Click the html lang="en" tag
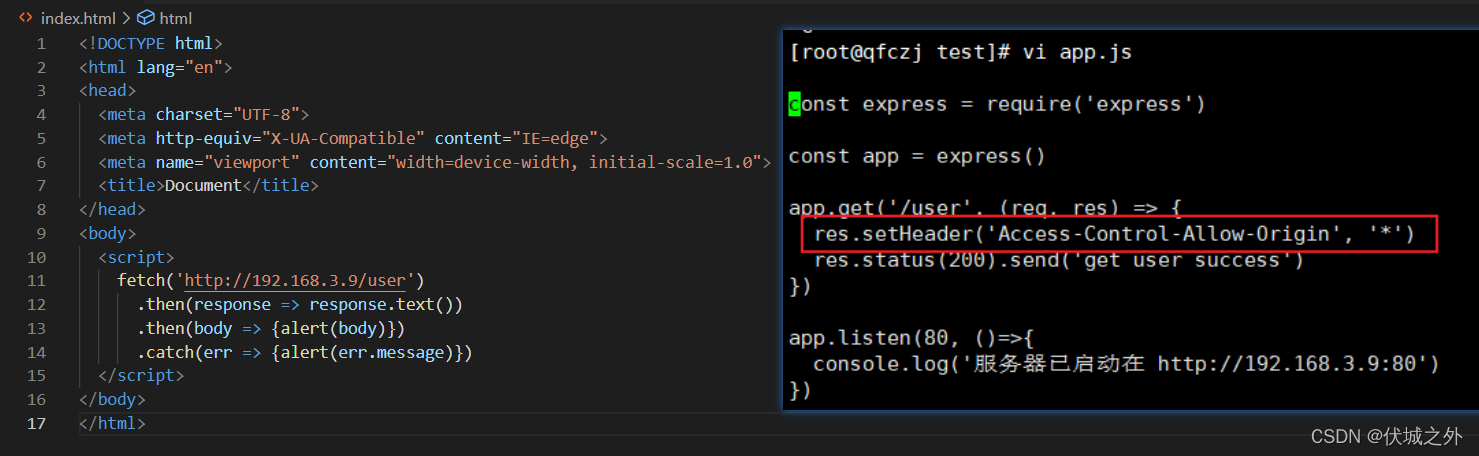Image resolution: width=1479 pixels, height=456 pixels. pyautogui.click(x=156, y=67)
